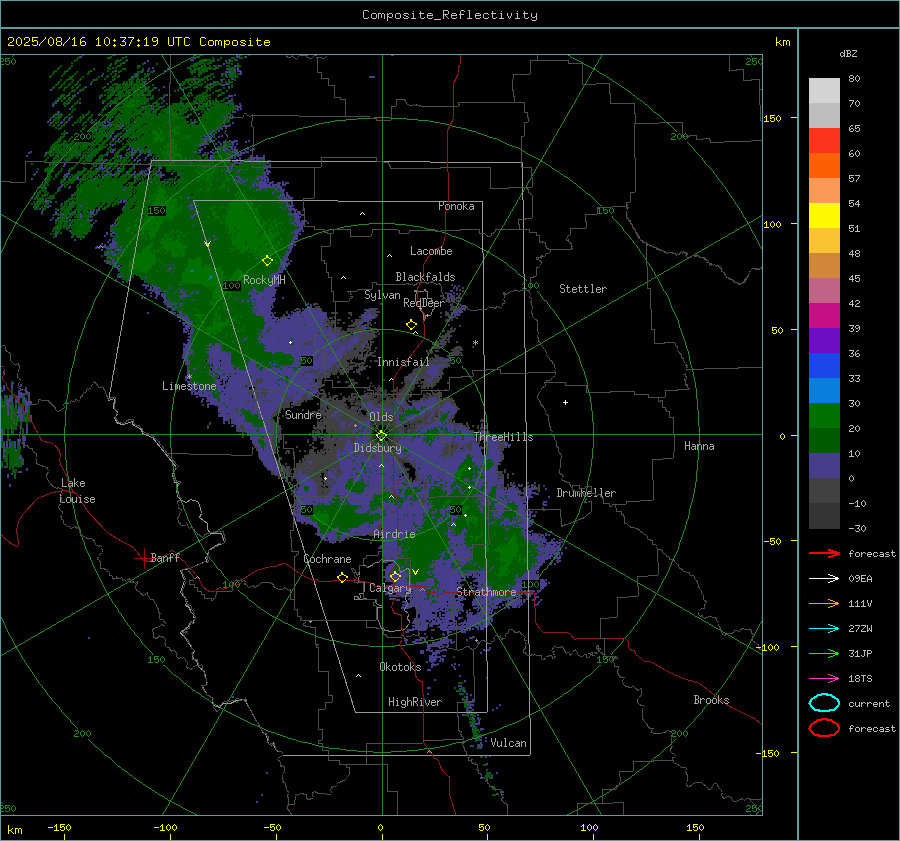Click the purple 36–39 dBZ color swatch
The height and width of the screenshot is (841, 900).
coord(824,341)
